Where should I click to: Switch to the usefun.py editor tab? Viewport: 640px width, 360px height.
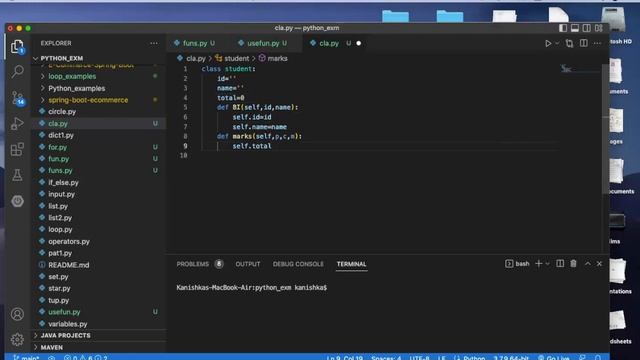pyautogui.click(x=263, y=43)
